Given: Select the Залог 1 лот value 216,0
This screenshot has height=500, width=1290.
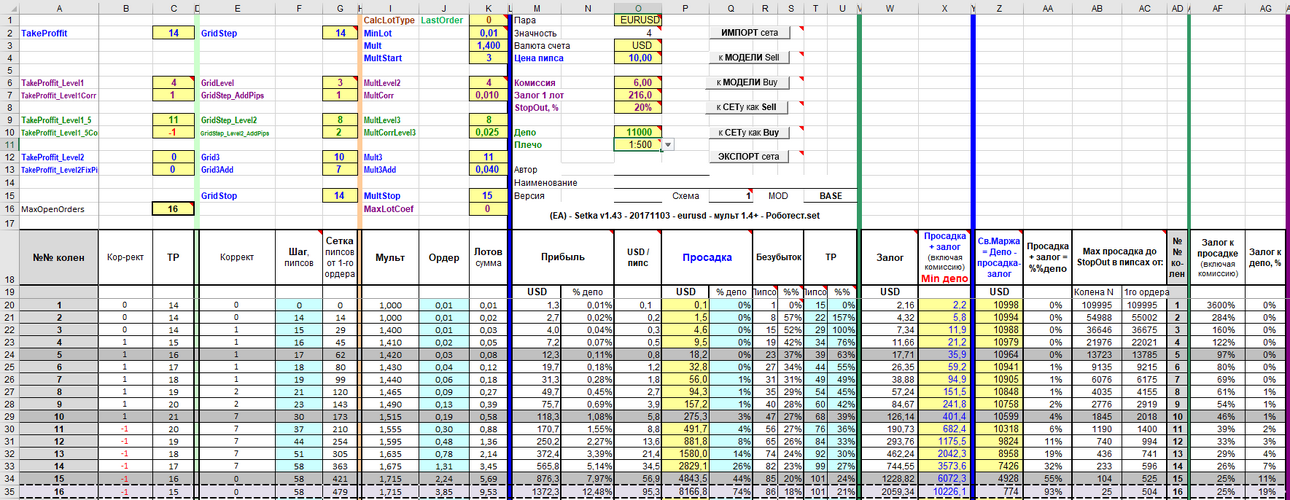Looking at the screenshot, I should (x=638, y=95).
